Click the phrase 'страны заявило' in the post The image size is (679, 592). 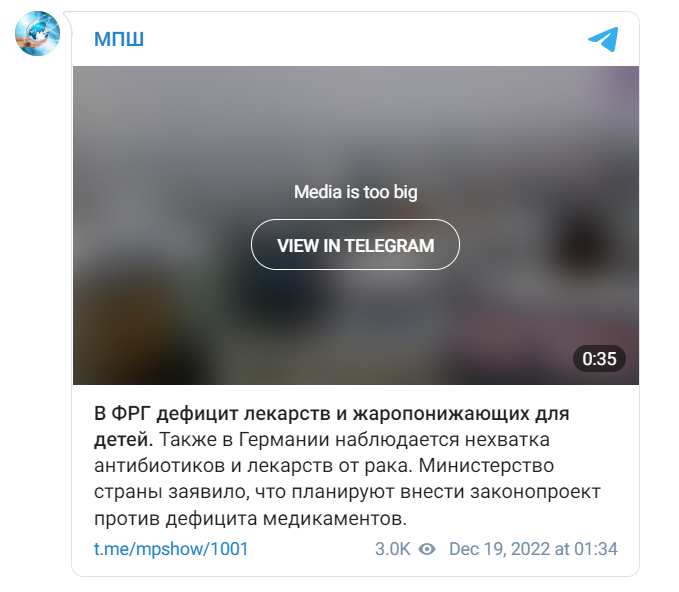pyautogui.click(x=172, y=492)
